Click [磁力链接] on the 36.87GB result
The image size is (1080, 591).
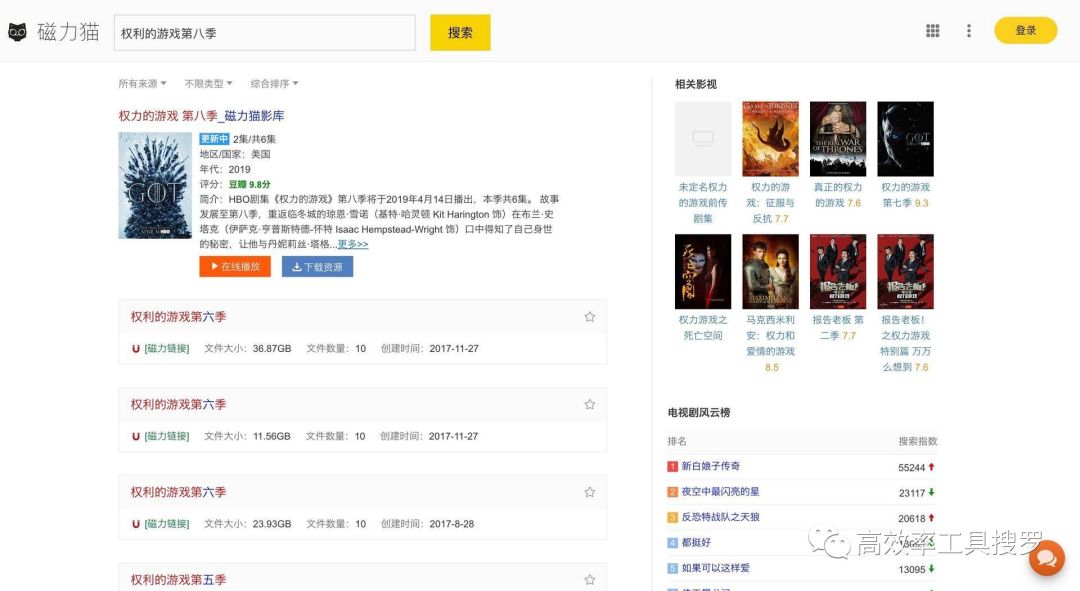(x=167, y=349)
